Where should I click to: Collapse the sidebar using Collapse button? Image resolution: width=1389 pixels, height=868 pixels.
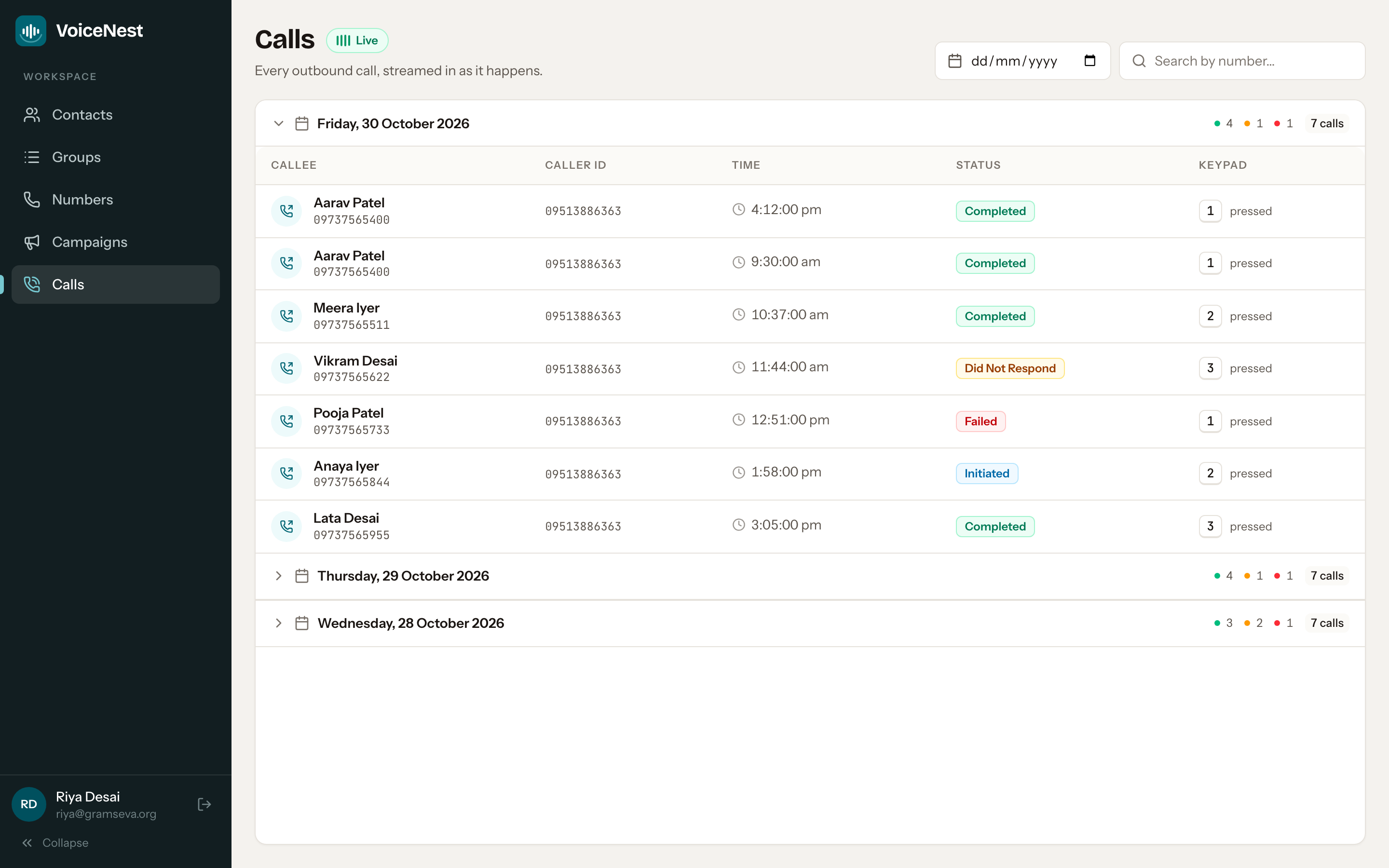tap(55, 843)
